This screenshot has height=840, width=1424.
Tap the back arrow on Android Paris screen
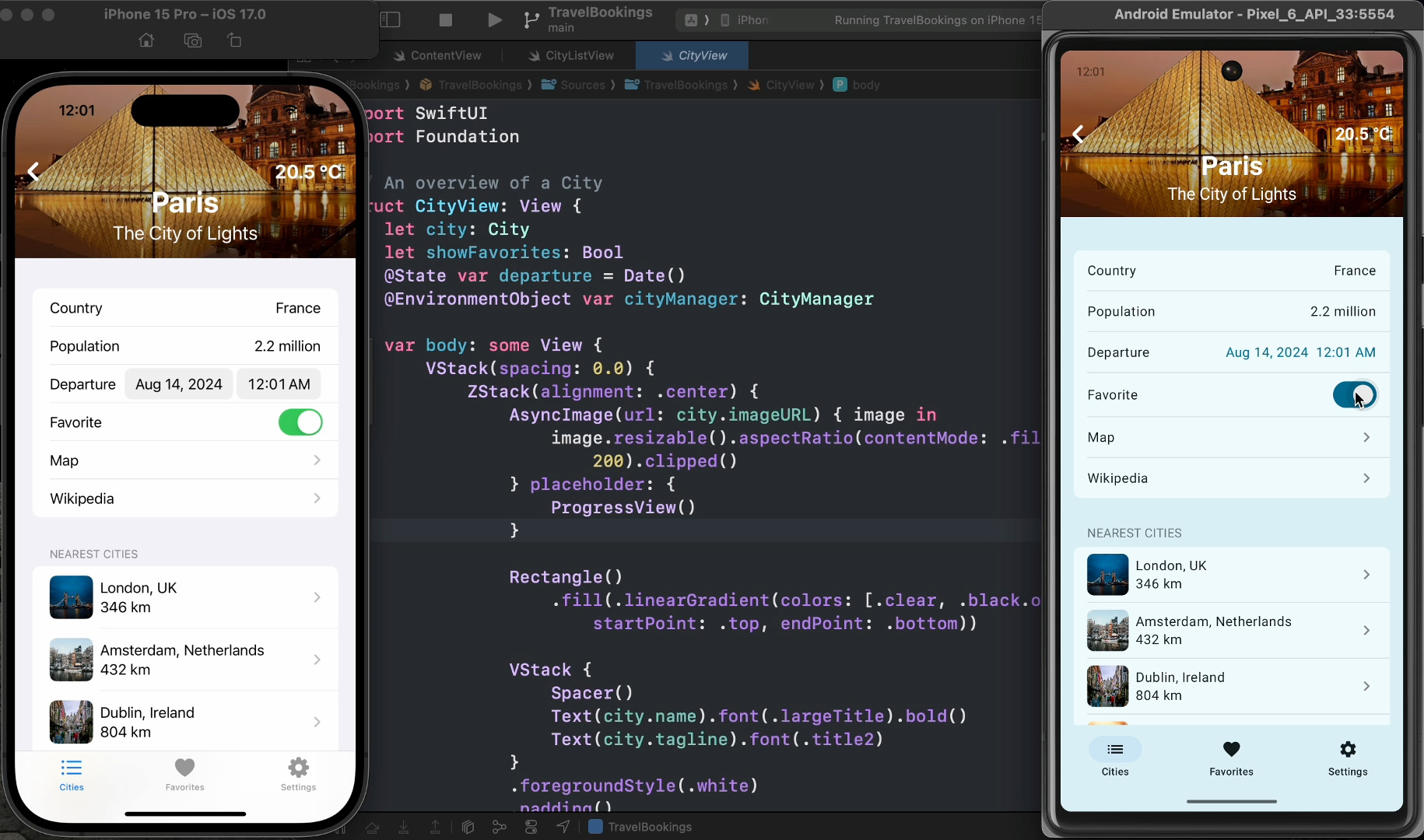(x=1078, y=135)
